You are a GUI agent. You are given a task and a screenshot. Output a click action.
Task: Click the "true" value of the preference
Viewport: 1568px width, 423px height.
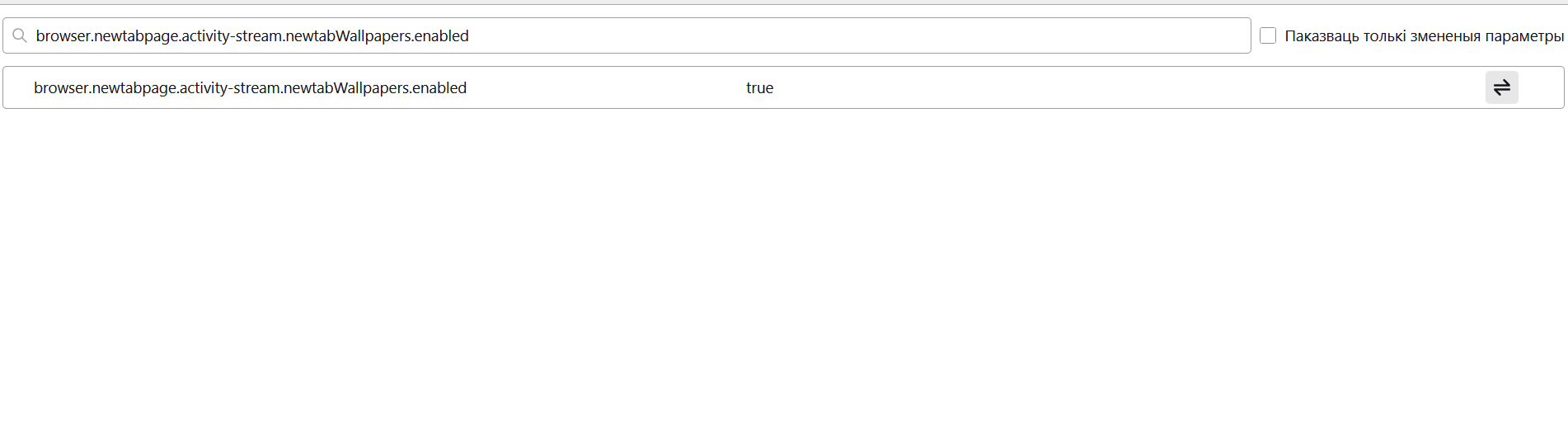[x=759, y=87]
